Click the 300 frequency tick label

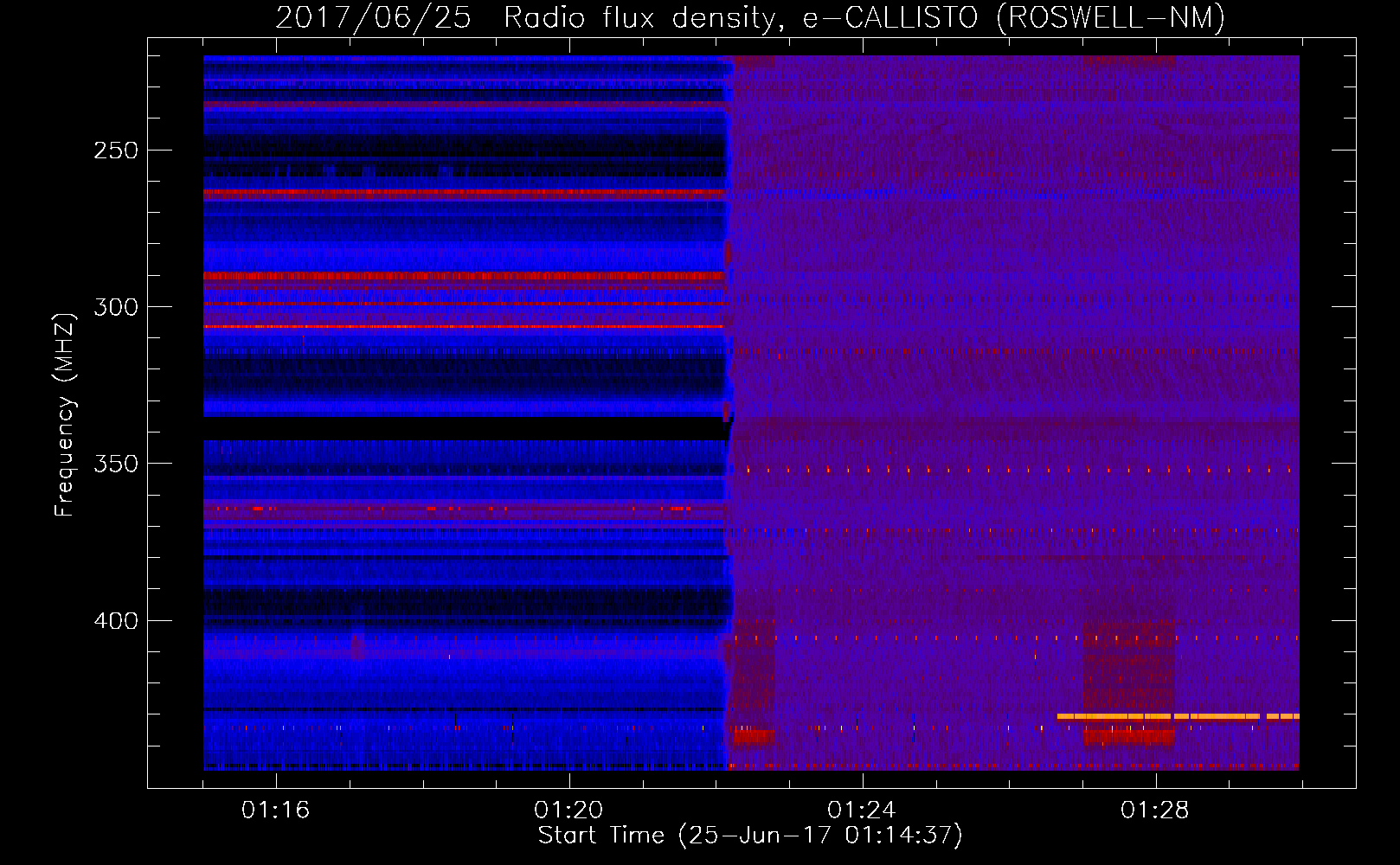tap(116, 307)
